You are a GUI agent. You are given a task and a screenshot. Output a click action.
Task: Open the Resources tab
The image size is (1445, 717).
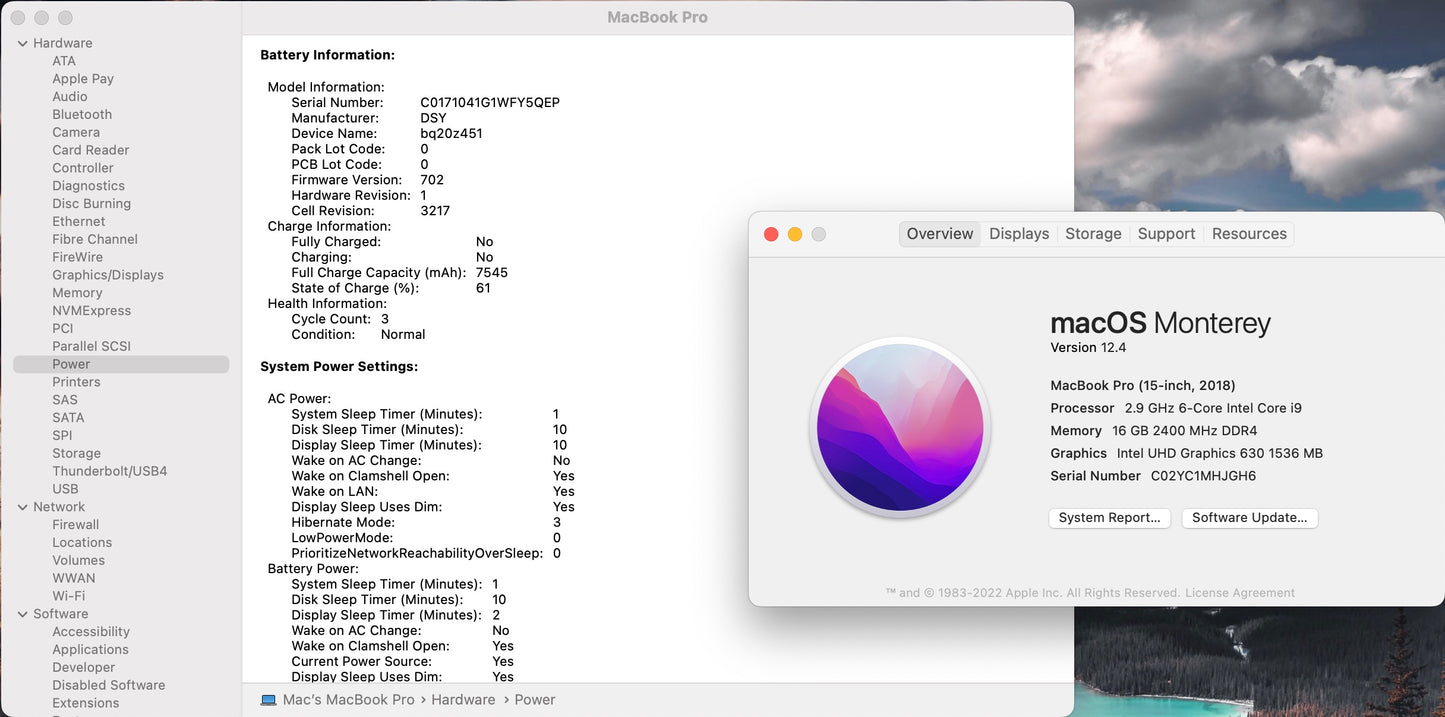[1249, 234]
